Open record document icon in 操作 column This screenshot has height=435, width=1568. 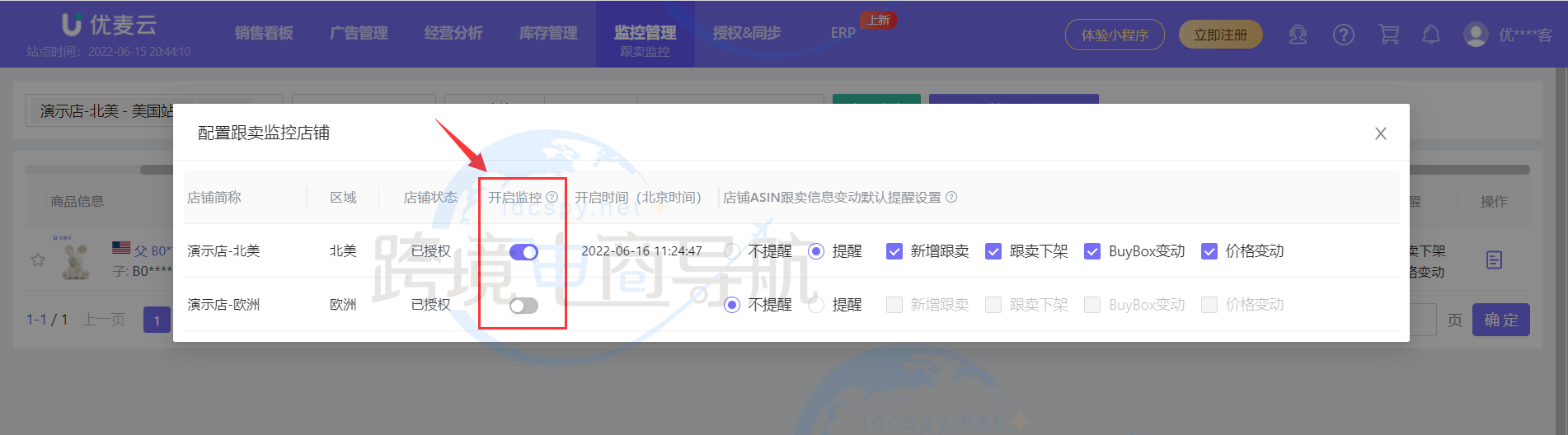click(1494, 260)
